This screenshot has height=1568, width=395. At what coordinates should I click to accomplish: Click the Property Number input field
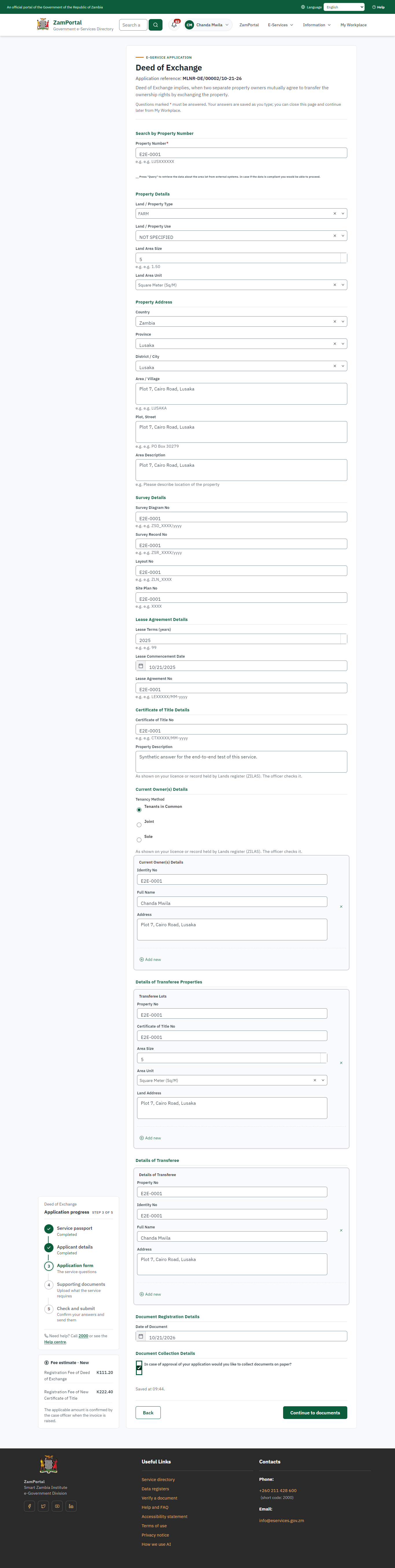pyautogui.click(x=241, y=153)
